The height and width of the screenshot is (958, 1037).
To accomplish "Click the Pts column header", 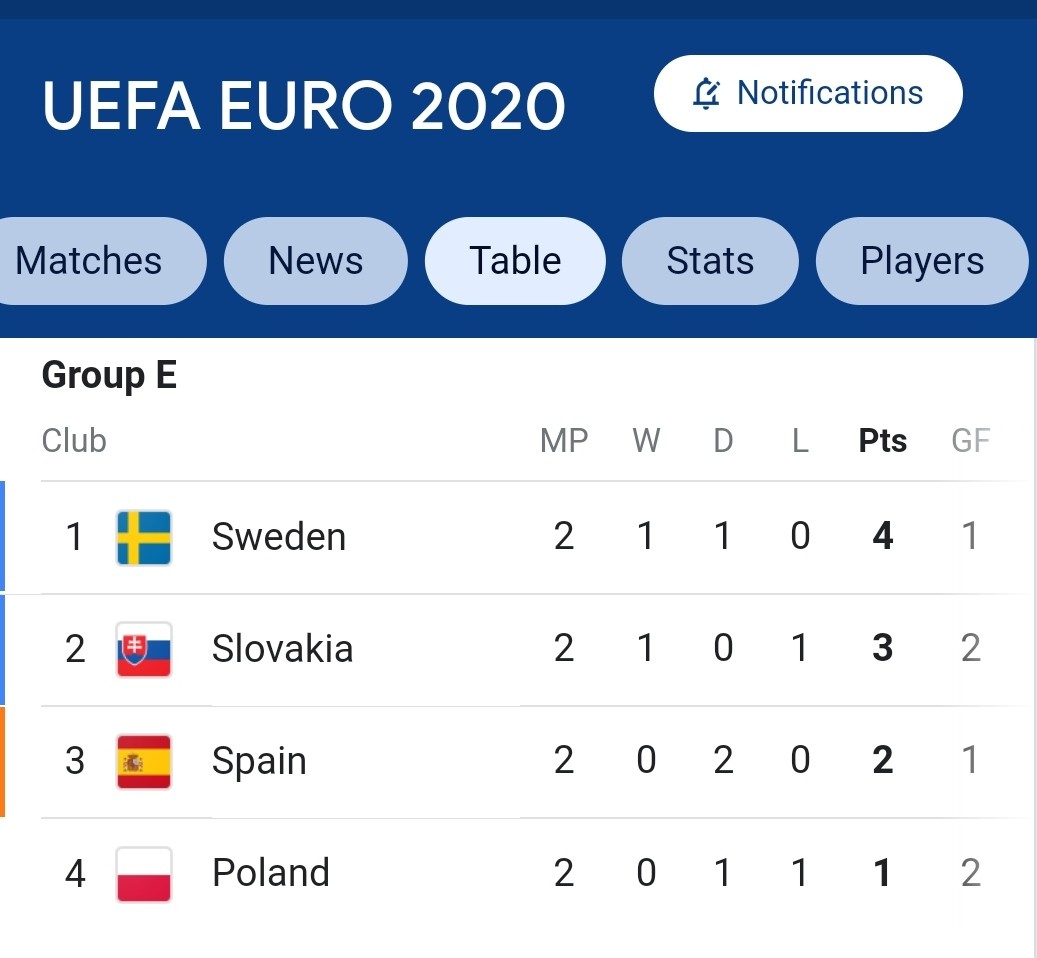I will tap(883, 441).
